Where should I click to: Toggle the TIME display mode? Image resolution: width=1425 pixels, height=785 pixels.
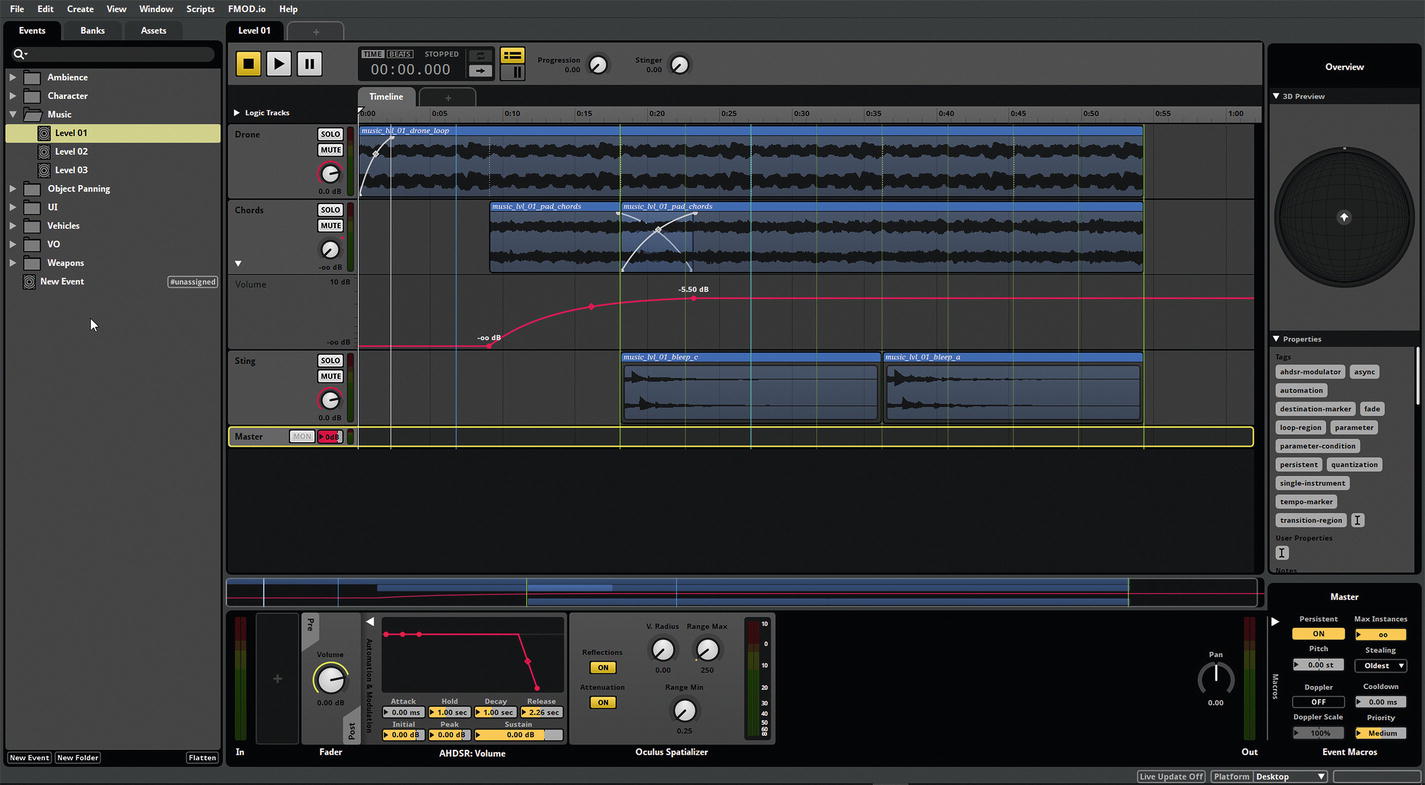point(372,54)
